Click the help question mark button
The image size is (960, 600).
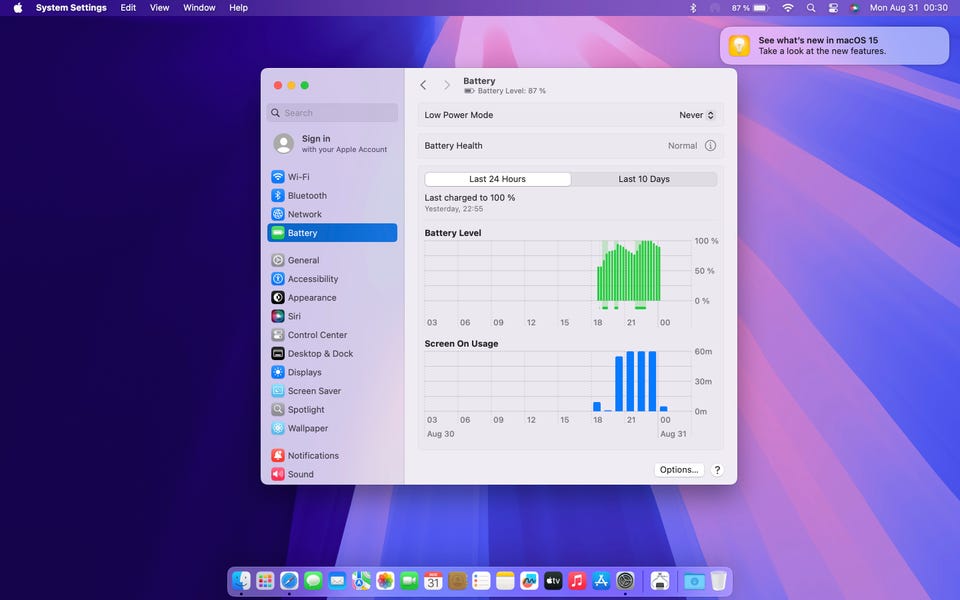[717, 470]
